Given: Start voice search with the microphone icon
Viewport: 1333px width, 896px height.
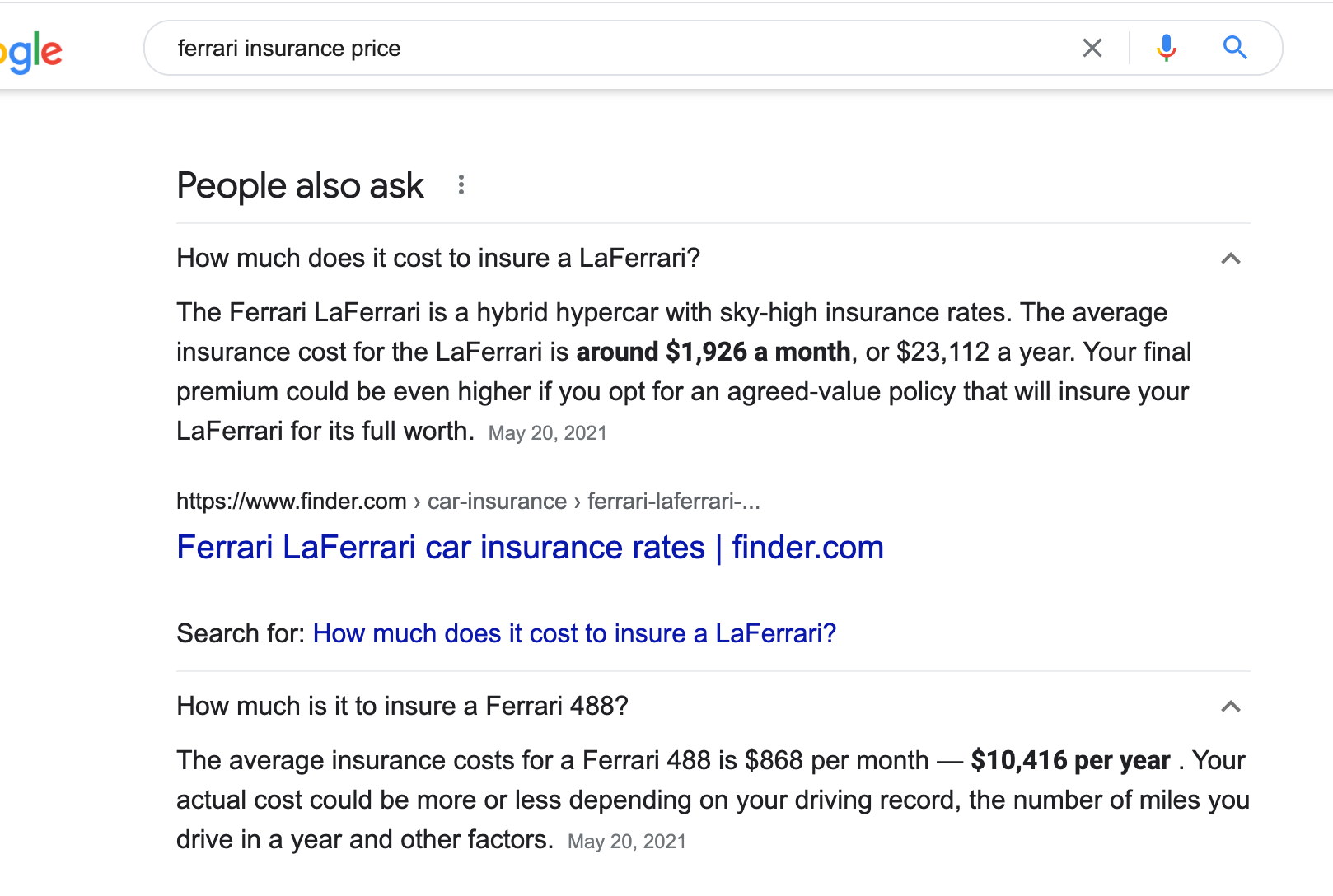Looking at the screenshot, I should (1166, 49).
